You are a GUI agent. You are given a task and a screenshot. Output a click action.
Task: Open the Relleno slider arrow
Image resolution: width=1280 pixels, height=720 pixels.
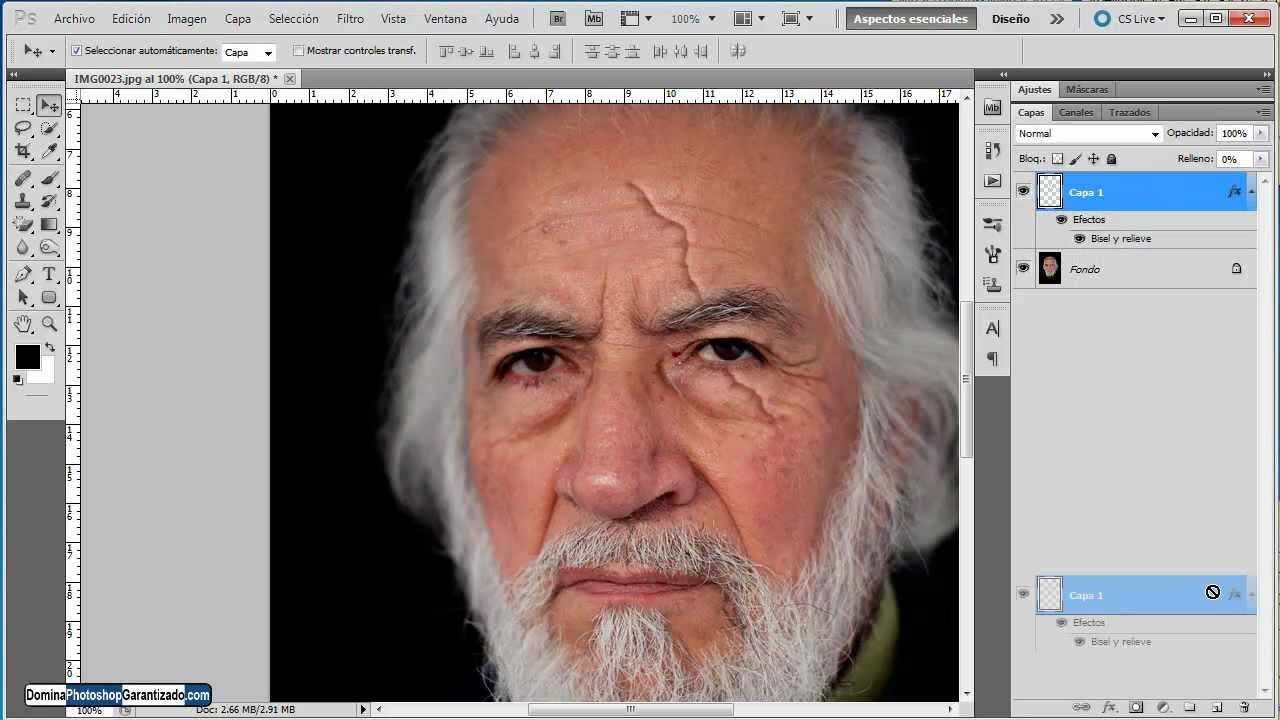[x=1259, y=159]
